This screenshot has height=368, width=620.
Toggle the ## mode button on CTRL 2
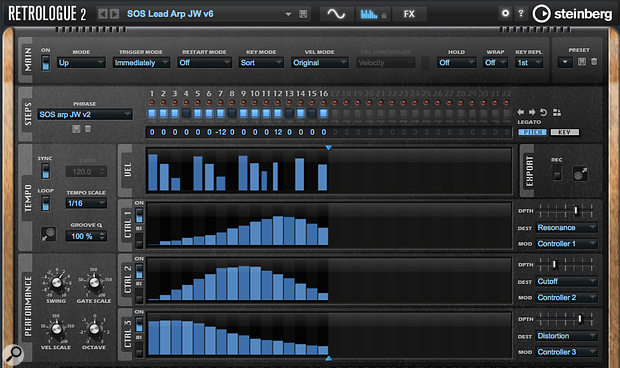(139, 295)
